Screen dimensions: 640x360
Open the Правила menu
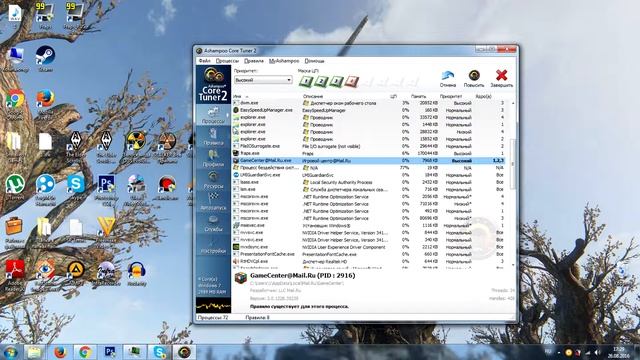(253, 61)
